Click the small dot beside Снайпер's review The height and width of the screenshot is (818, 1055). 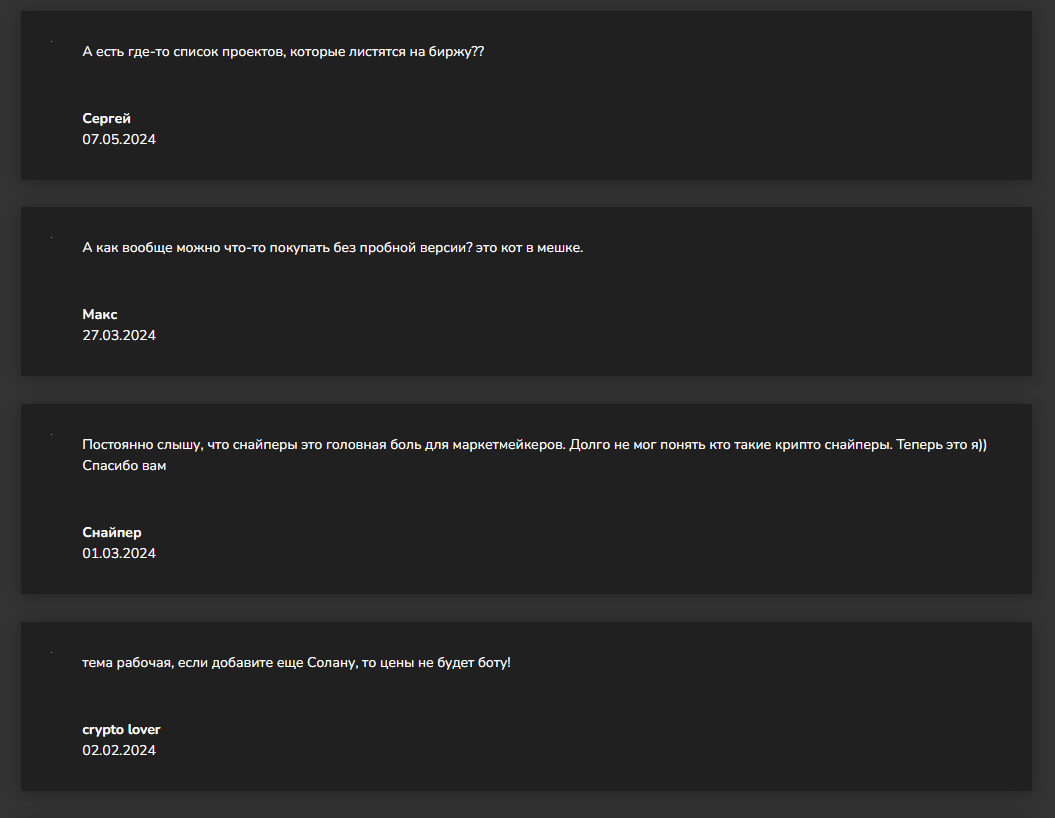click(x=52, y=434)
